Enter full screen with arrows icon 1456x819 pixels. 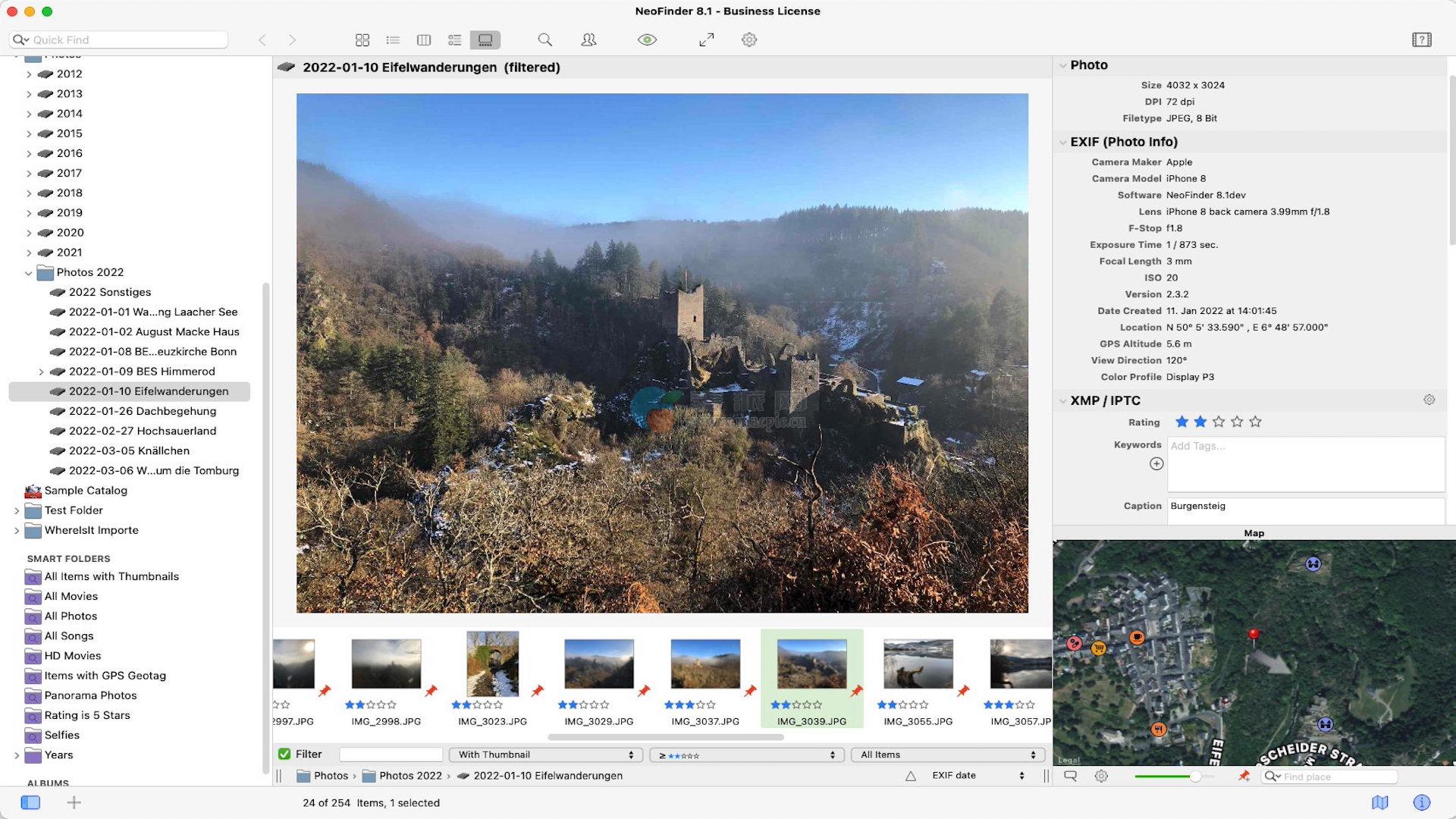[706, 40]
